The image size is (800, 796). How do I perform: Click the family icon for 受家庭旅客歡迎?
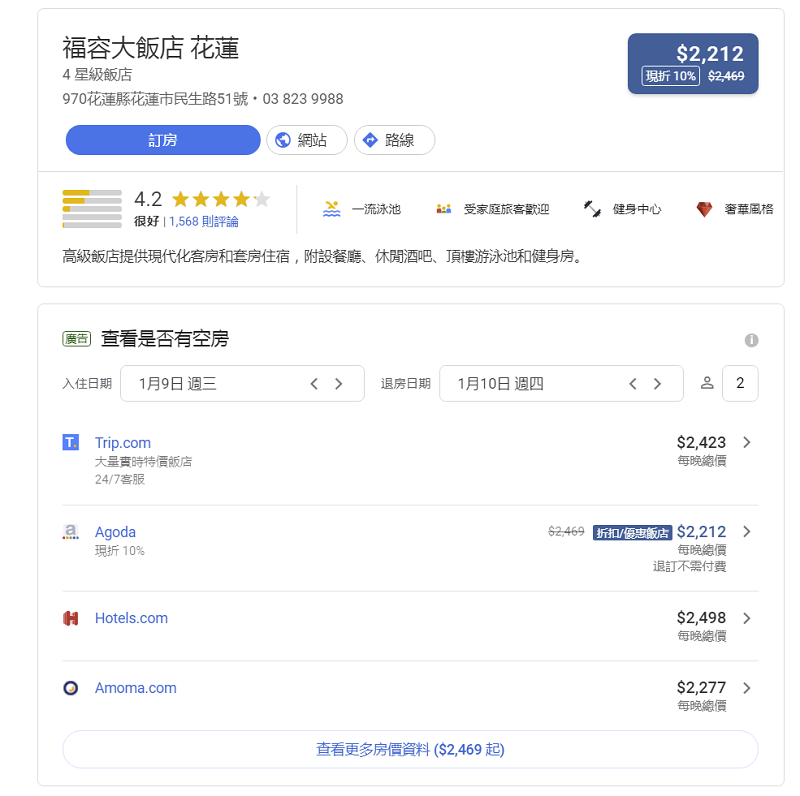point(444,209)
